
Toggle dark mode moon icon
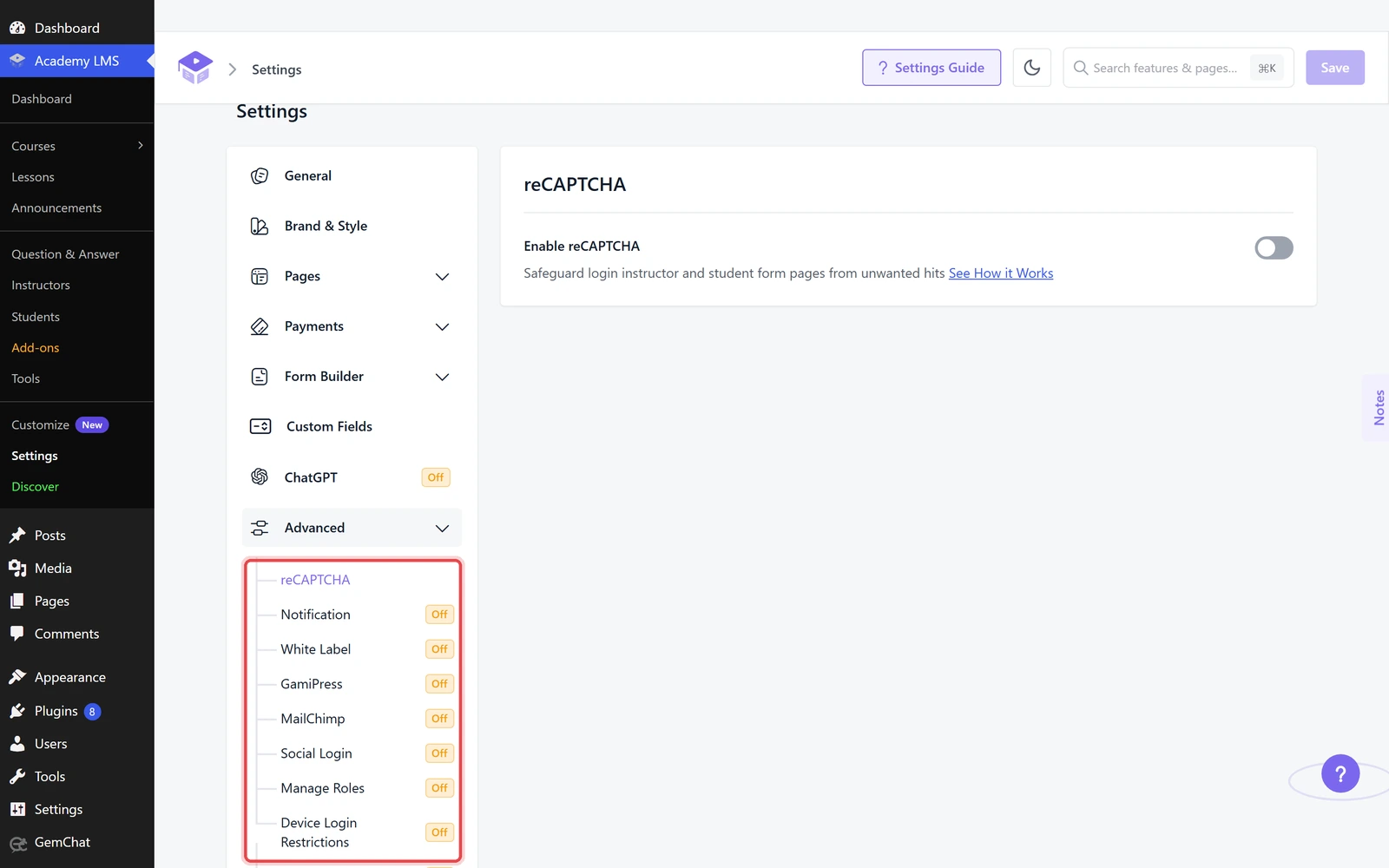pyautogui.click(x=1032, y=68)
